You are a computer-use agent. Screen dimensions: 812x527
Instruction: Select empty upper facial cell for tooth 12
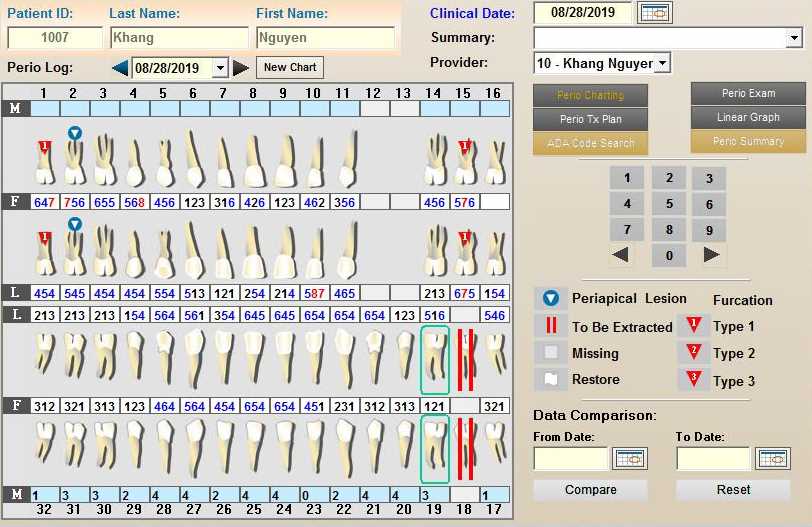point(374,202)
